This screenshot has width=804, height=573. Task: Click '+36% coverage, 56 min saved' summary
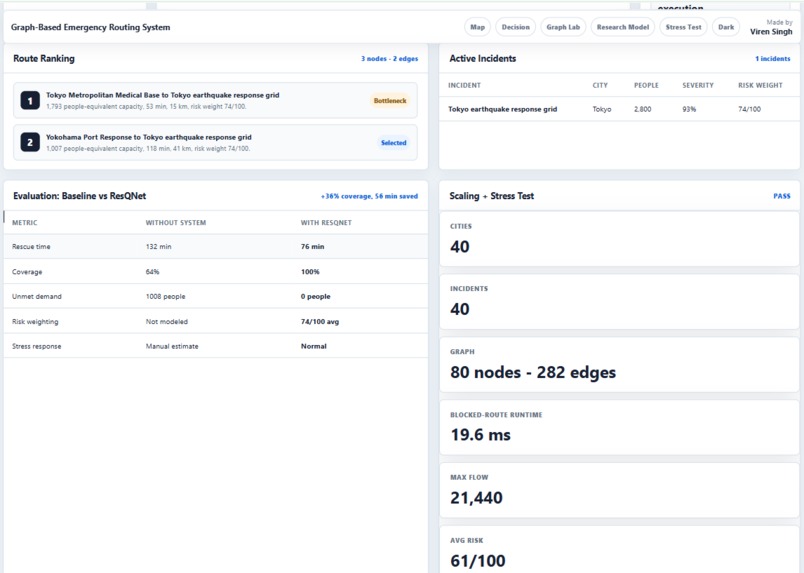point(369,196)
